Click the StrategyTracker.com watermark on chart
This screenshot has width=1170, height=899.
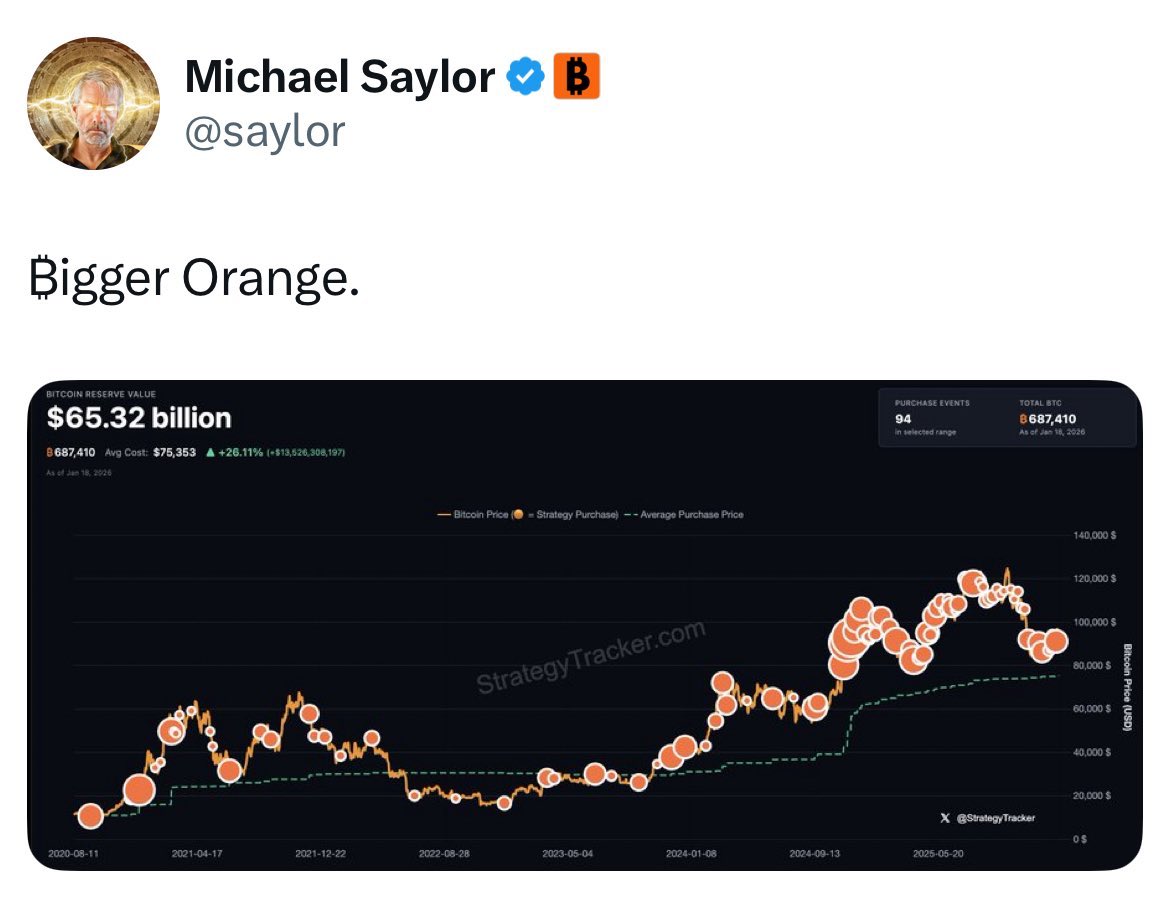pyautogui.click(x=590, y=658)
